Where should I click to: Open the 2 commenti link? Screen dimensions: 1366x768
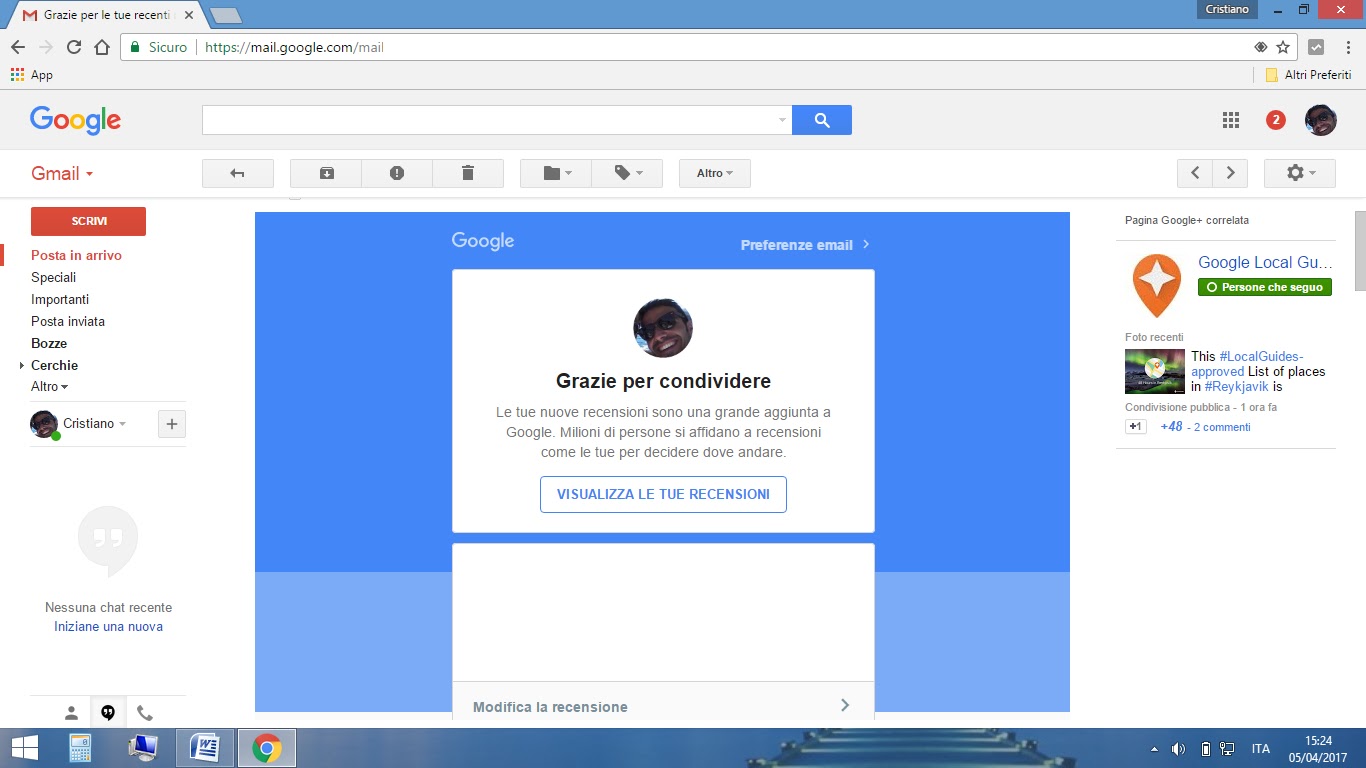tap(1222, 427)
